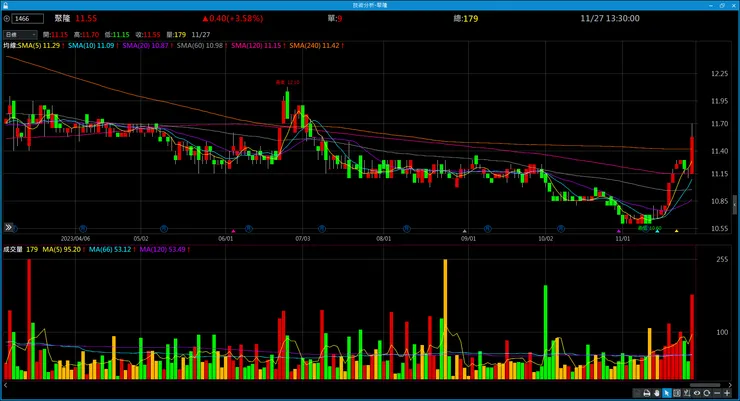Expand the double-chevron panel button
740x401 pixels.
point(8,227)
